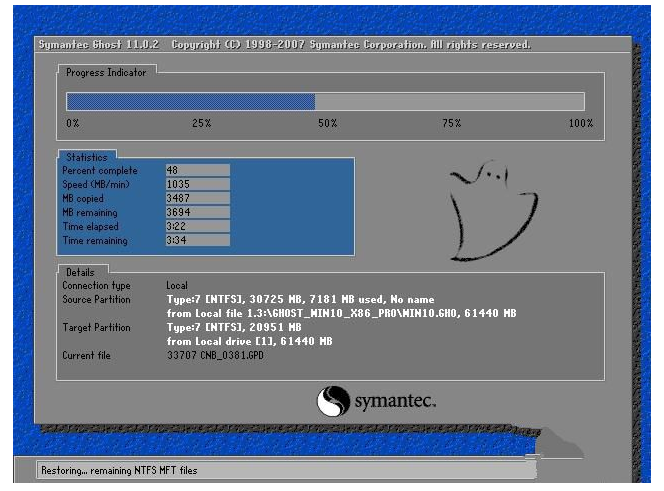The height and width of the screenshot is (491, 664).
Task: Click the Symantec yin-yang logo icon
Action: pyautogui.click(x=333, y=402)
